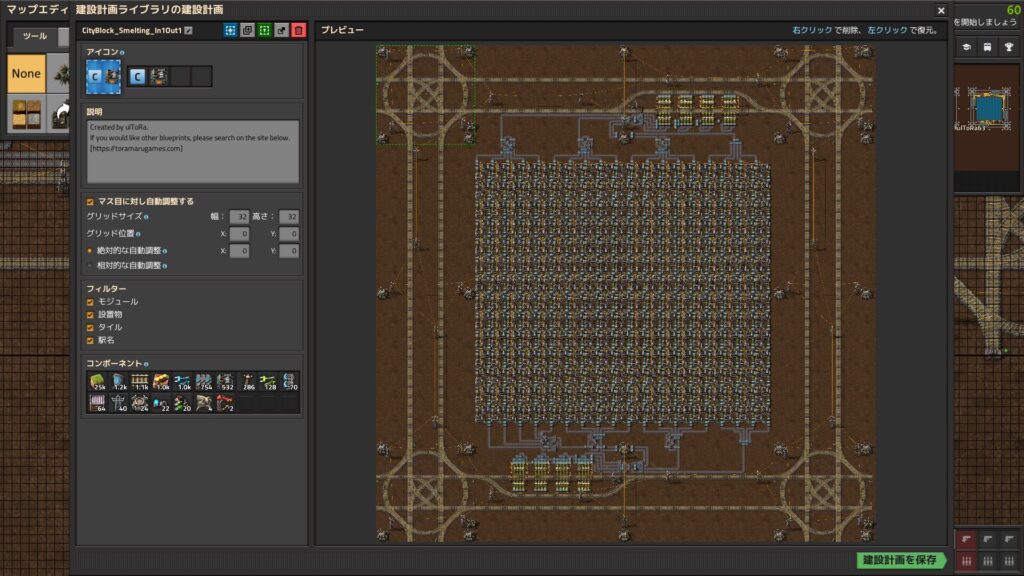The width and height of the screenshot is (1024, 576).
Task: Click the component icon with count 70
Action: pyautogui.click(x=289, y=382)
